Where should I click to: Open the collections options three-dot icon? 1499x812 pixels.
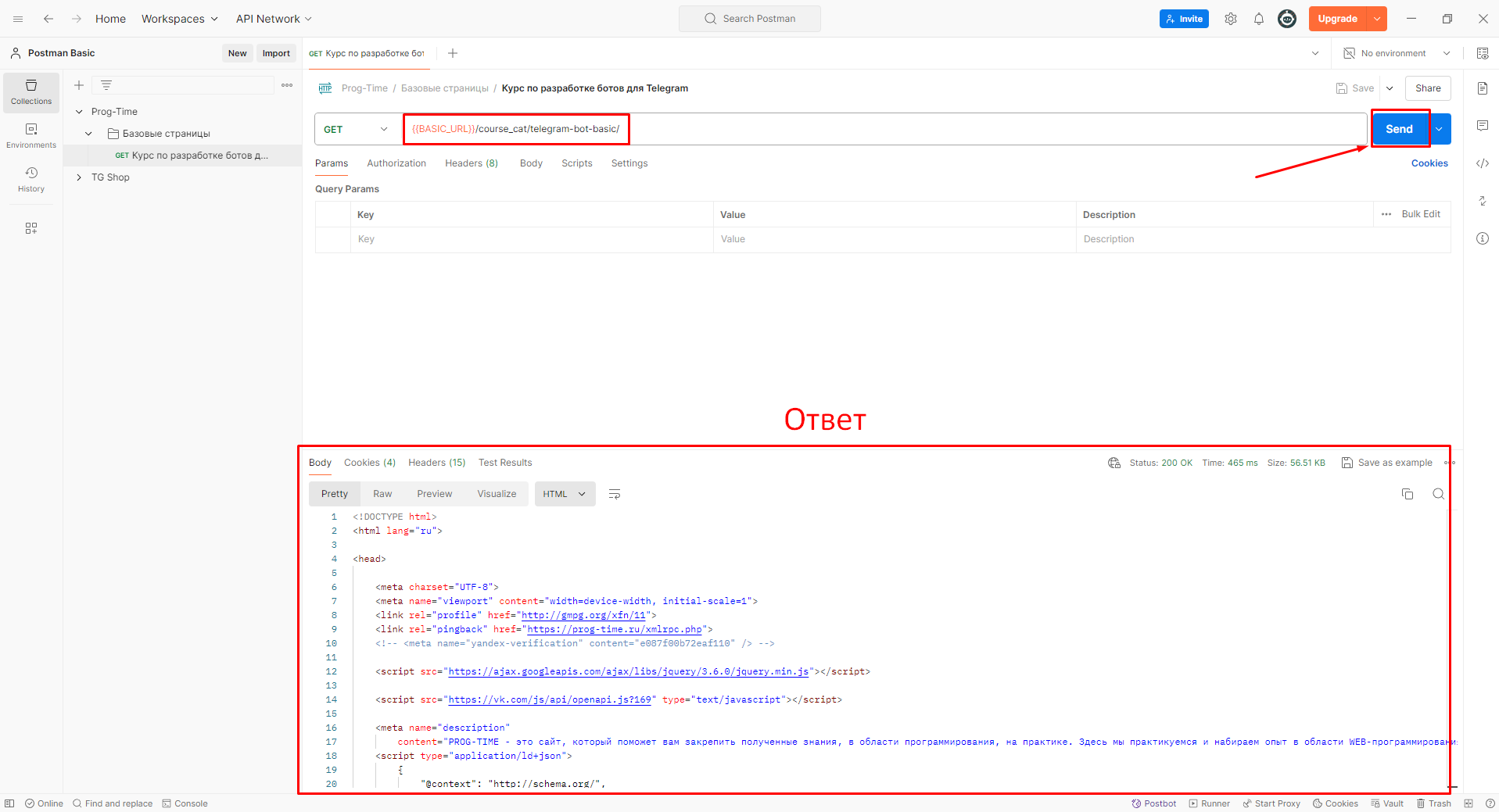[x=287, y=85]
